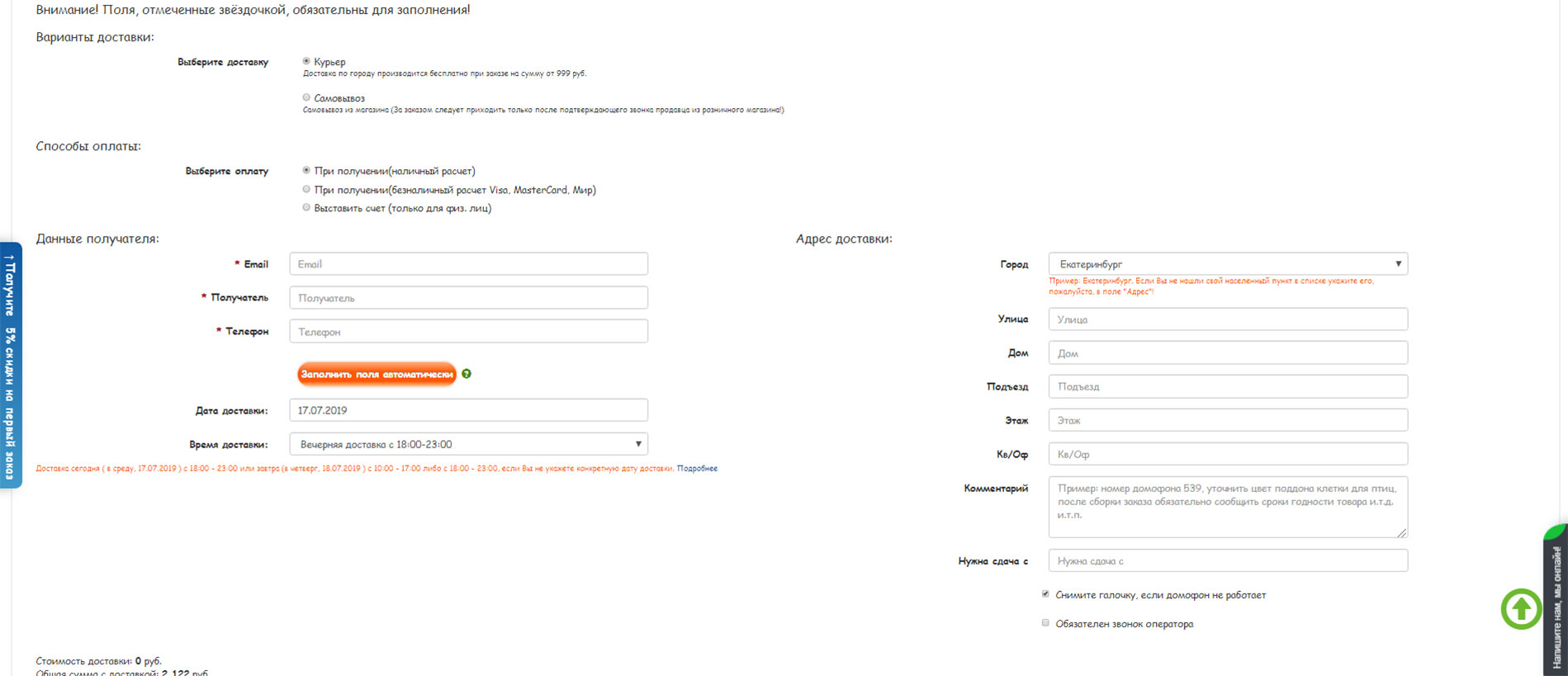This screenshot has width=1568, height=676.
Task: Select Курьер delivery option
Action: point(306,61)
